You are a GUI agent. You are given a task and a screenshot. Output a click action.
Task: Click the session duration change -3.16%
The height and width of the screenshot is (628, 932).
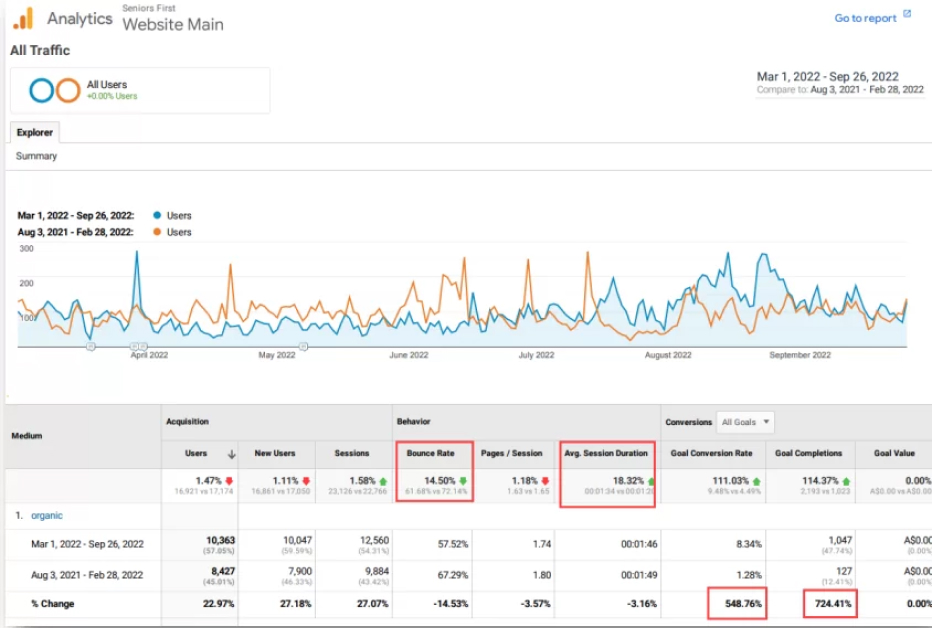point(642,604)
